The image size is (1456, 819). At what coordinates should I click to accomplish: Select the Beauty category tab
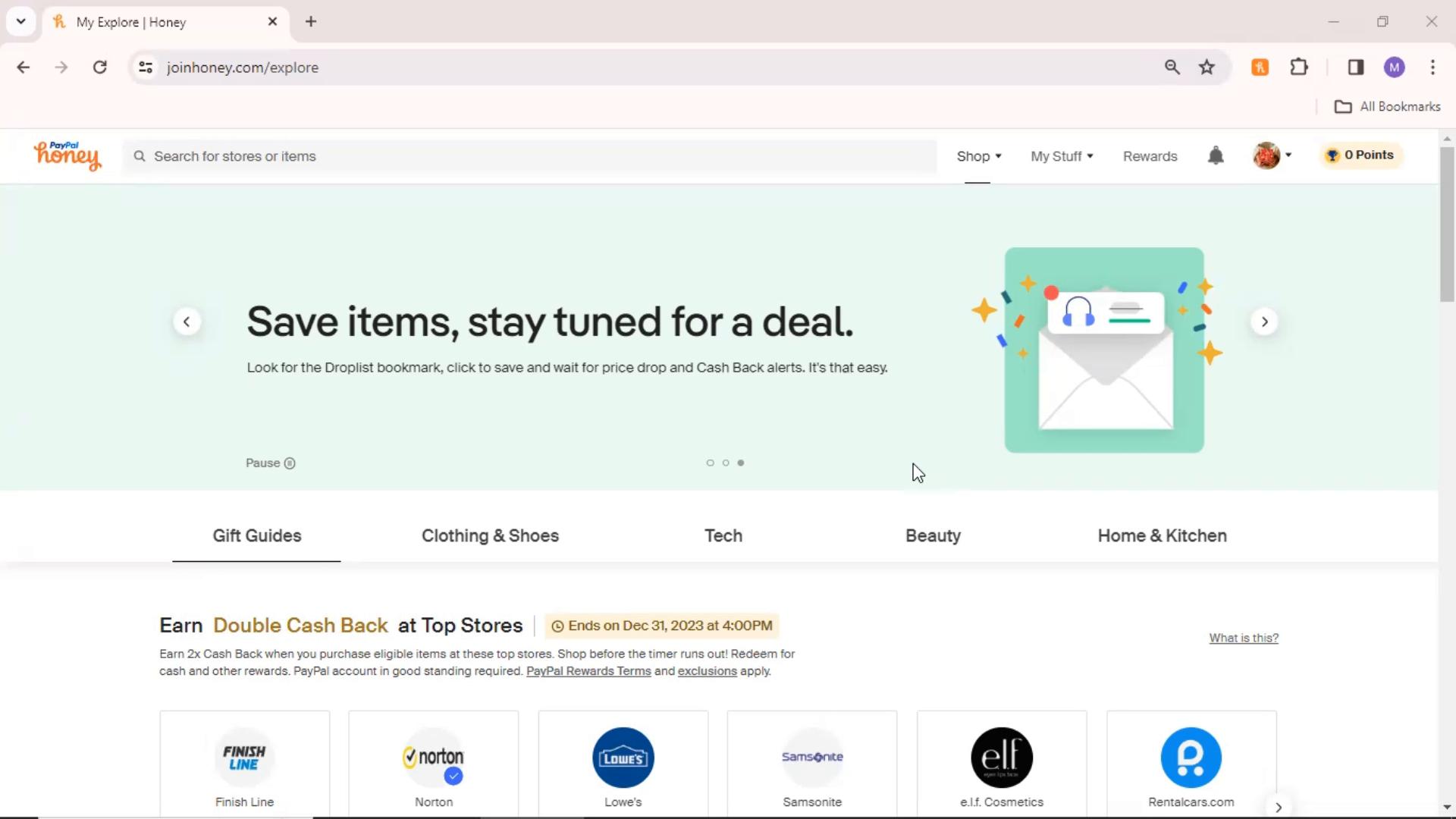tap(933, 535)
